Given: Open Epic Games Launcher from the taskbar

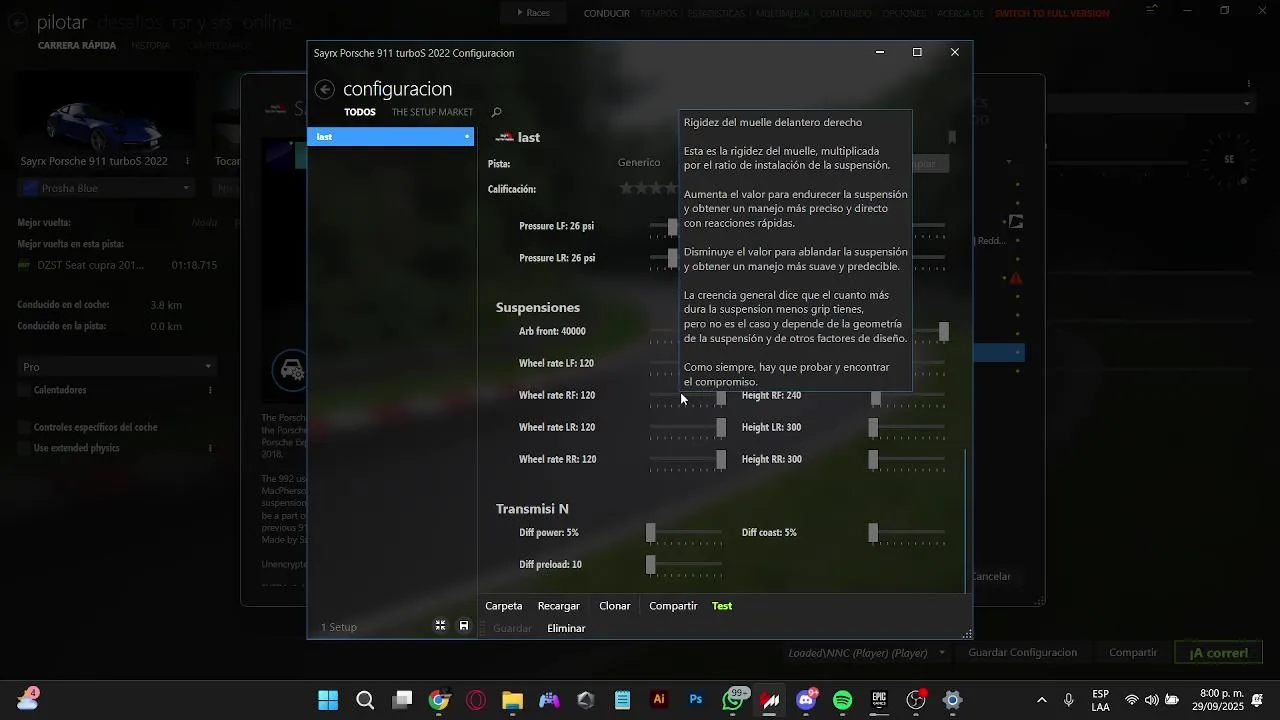Looking at the screenshot, I should (x=879, y=700).
